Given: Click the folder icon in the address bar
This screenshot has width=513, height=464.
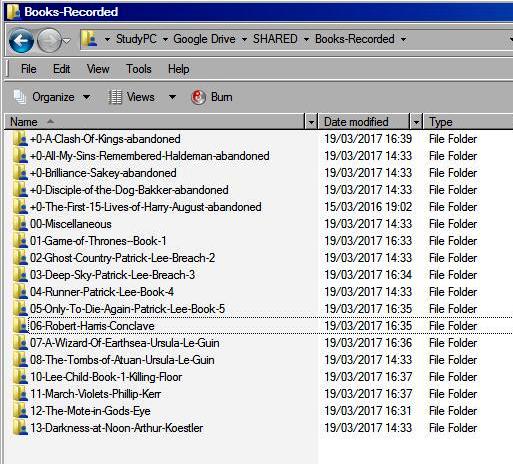Looking at the screenshot, I should point(90,39).
